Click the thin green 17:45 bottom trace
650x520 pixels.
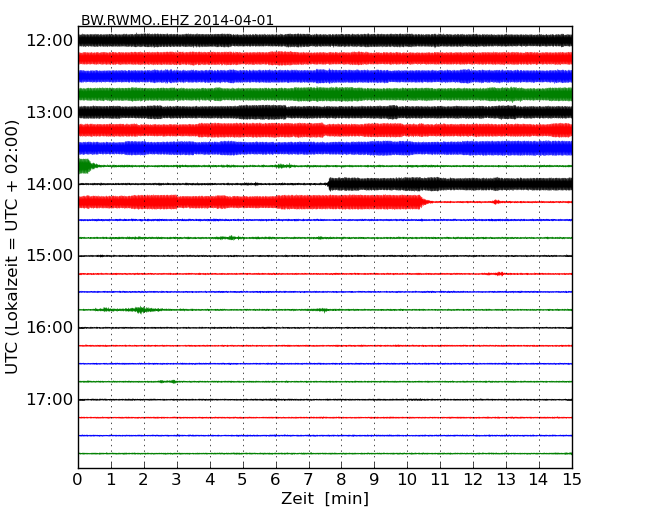point(325,454)
